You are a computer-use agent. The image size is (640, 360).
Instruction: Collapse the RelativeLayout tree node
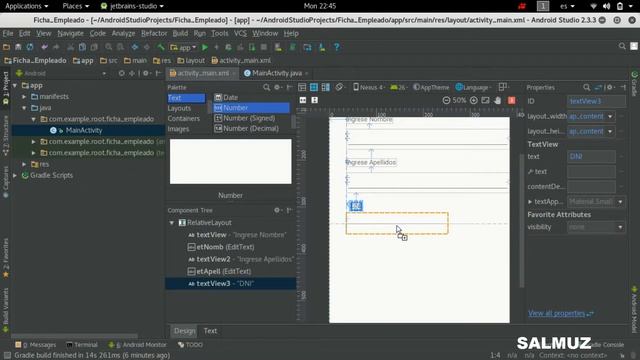point(172,223)
